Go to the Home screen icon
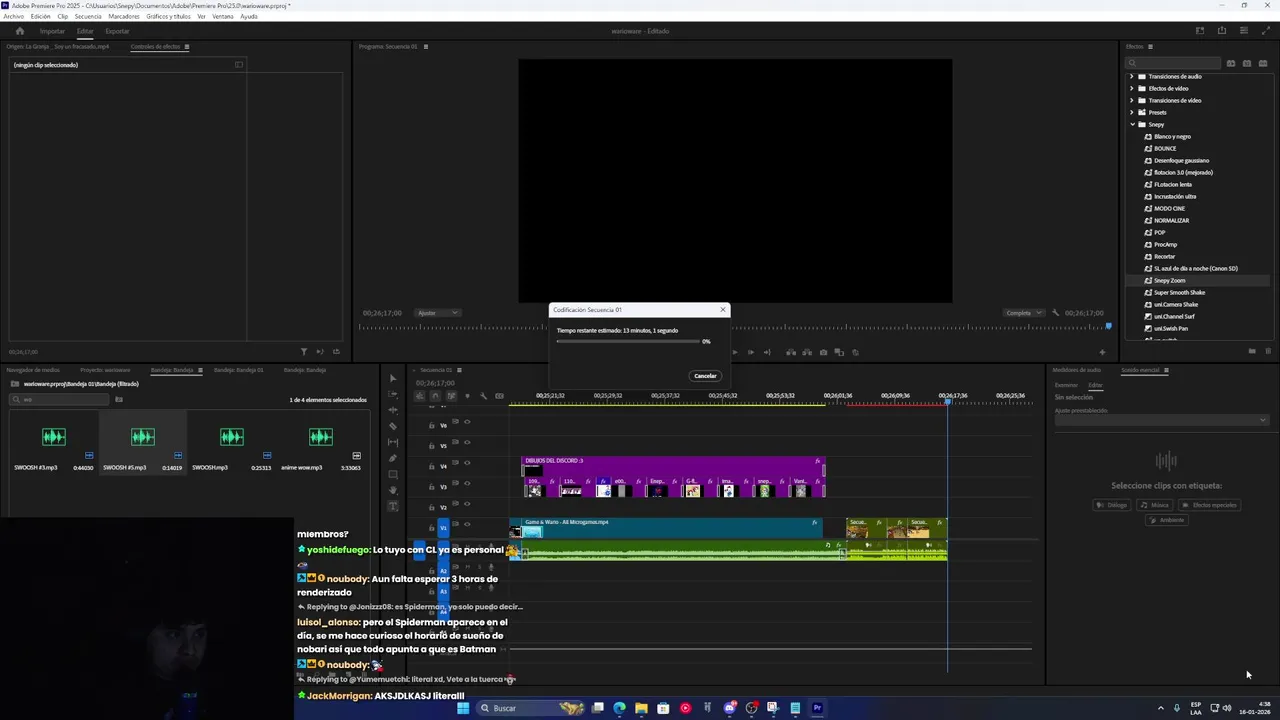The image size is (1280, 720). (x=19, y=31)
